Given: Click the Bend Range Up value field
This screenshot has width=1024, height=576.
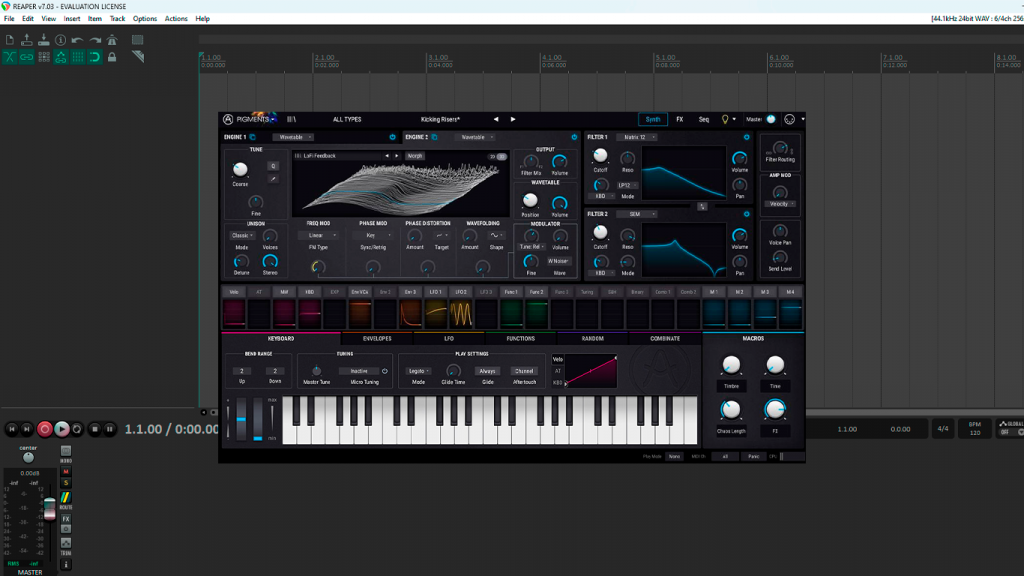Looking at the screenshot, I should click(242, 371).
